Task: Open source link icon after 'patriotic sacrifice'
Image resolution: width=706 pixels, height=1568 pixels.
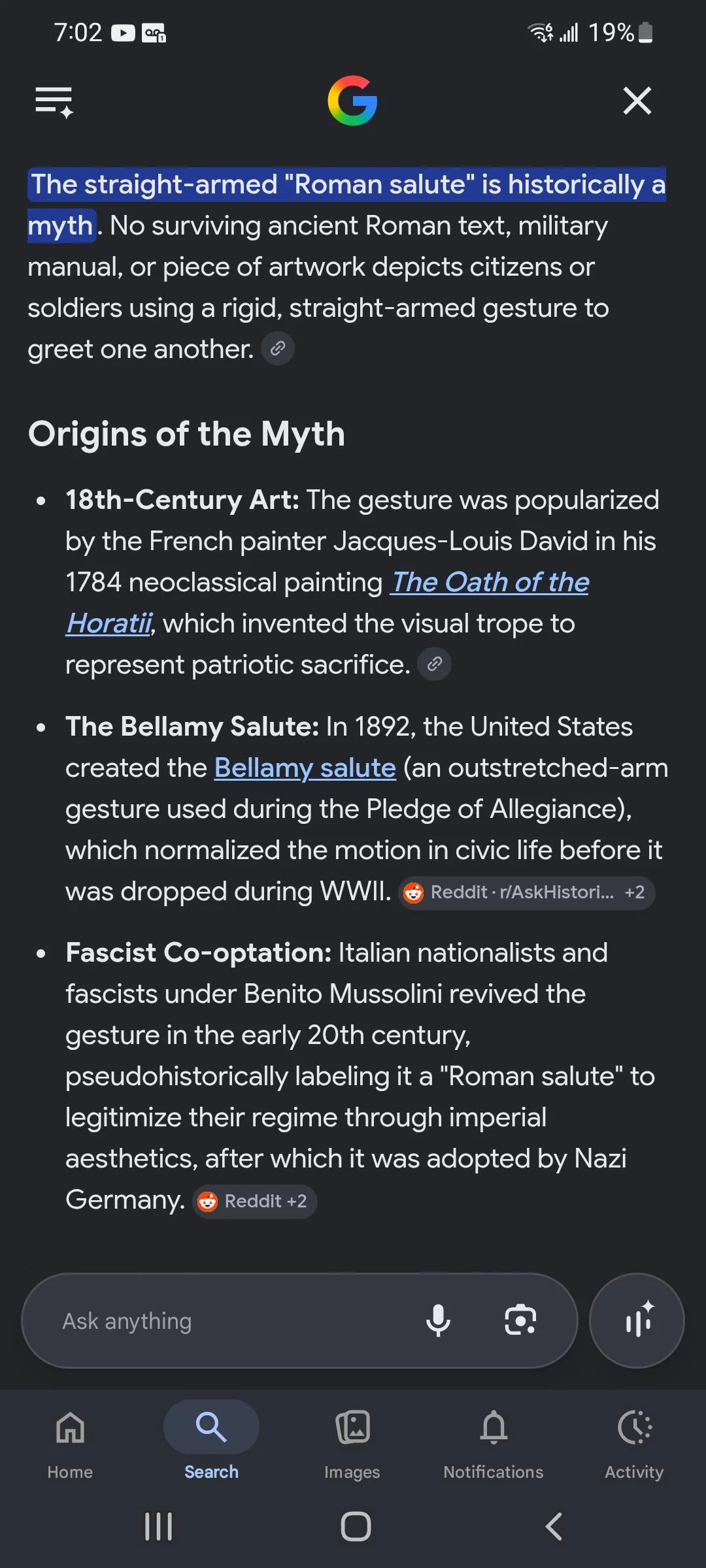Action: click(434, 664)
